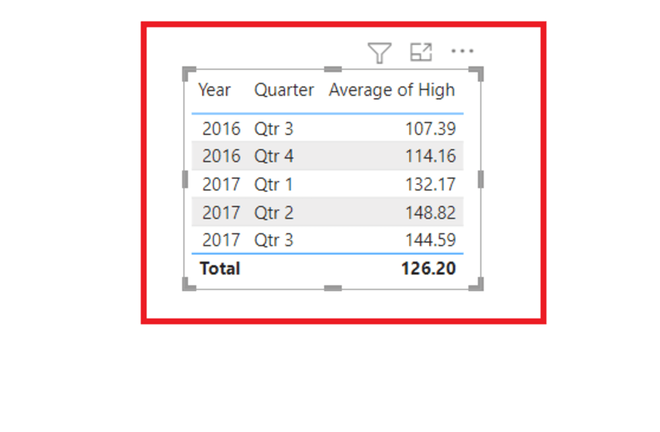Screen dimensions: 660x432
Task: Click the 148.82 value cell
Action: [430, 213]
